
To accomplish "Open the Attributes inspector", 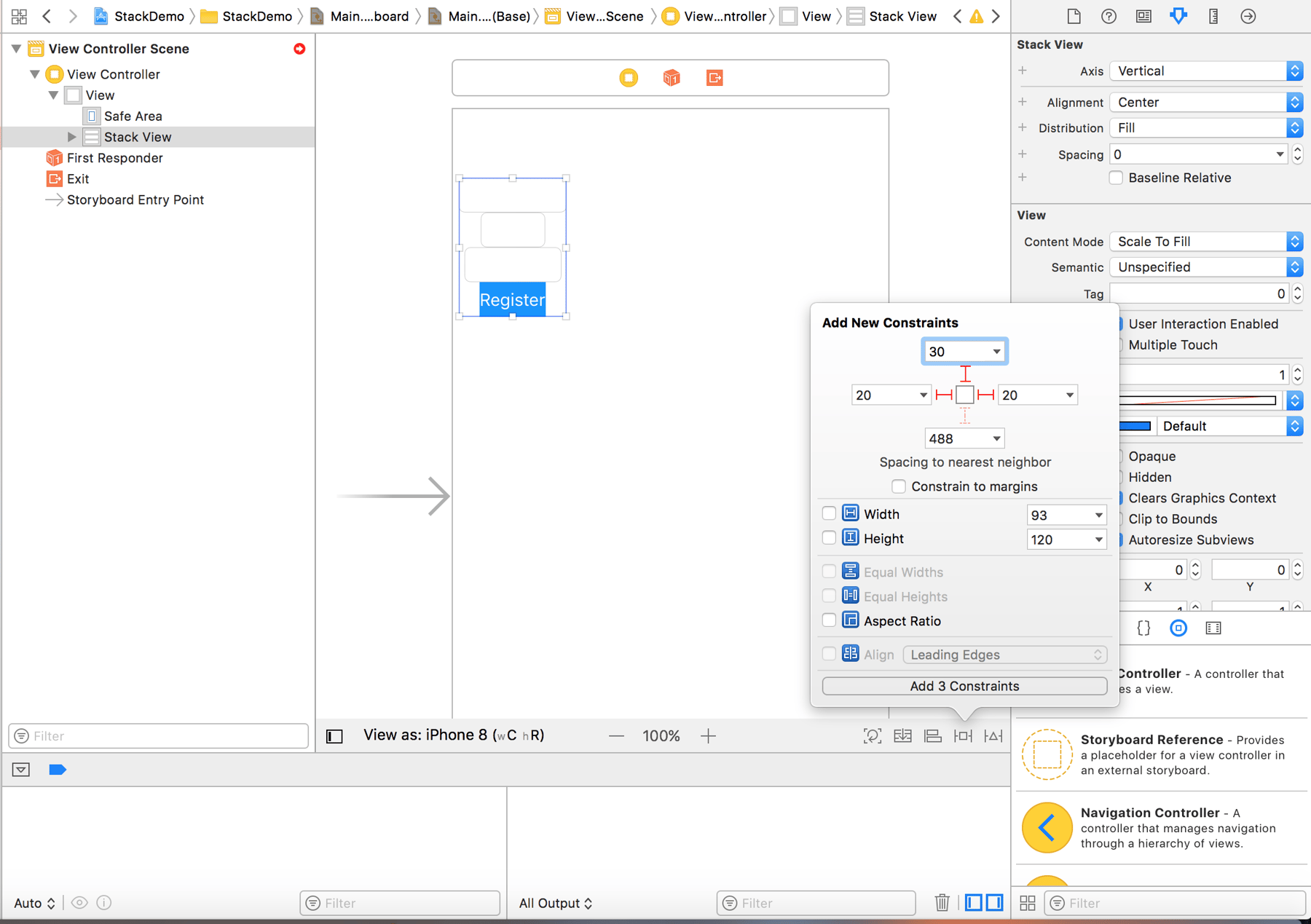I will pos(1178,16).
